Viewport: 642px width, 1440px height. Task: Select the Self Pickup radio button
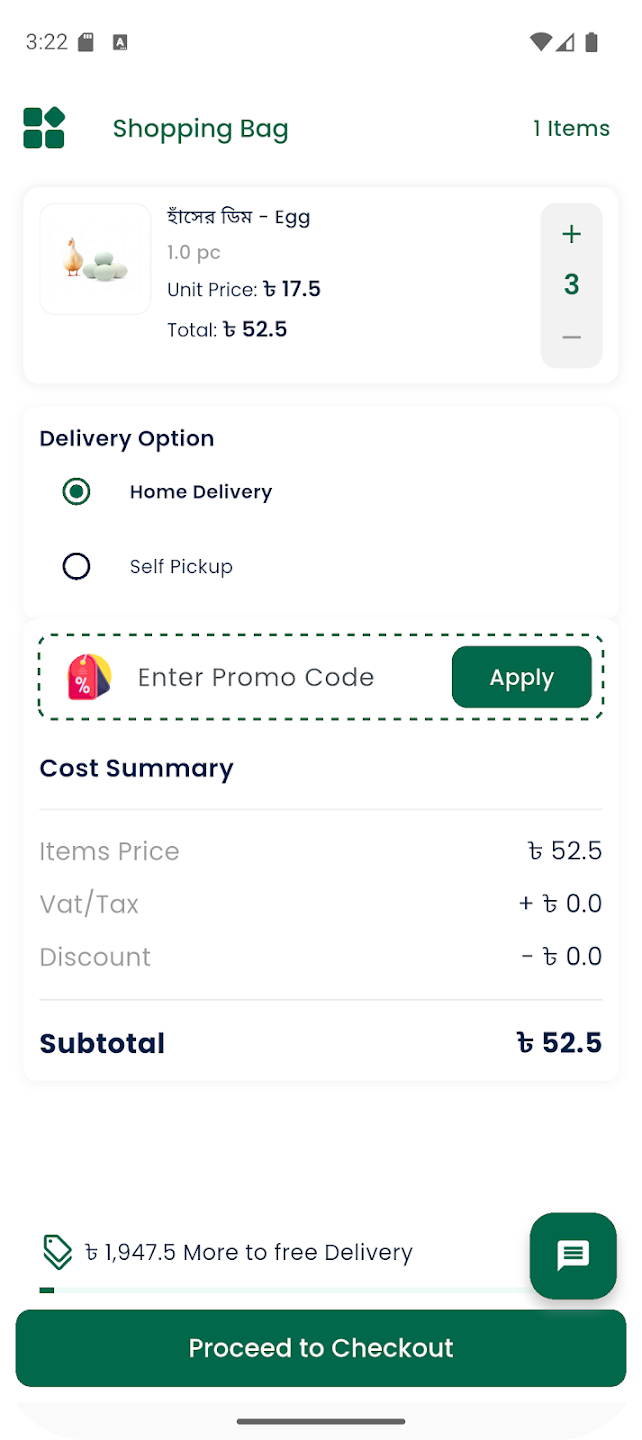(x=76, y=567)
